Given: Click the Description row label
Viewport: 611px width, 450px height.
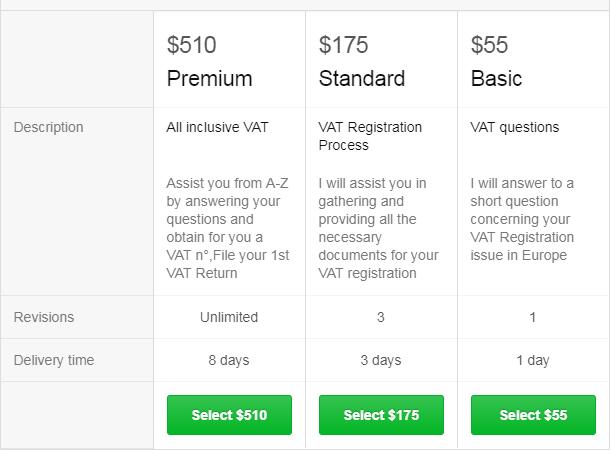Looking at the screenshot, I should coord(48,127).
